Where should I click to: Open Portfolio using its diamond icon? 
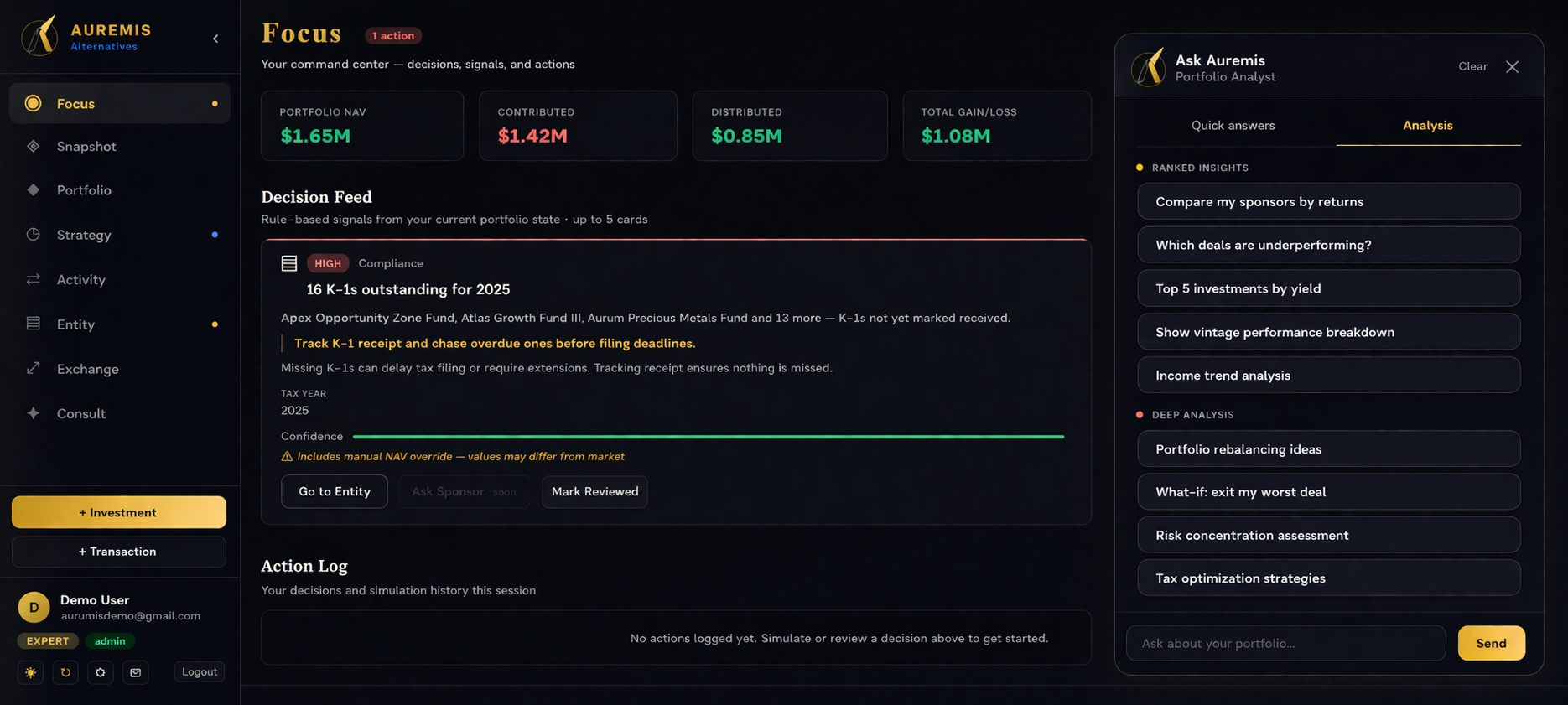click(x=34, y=190)
